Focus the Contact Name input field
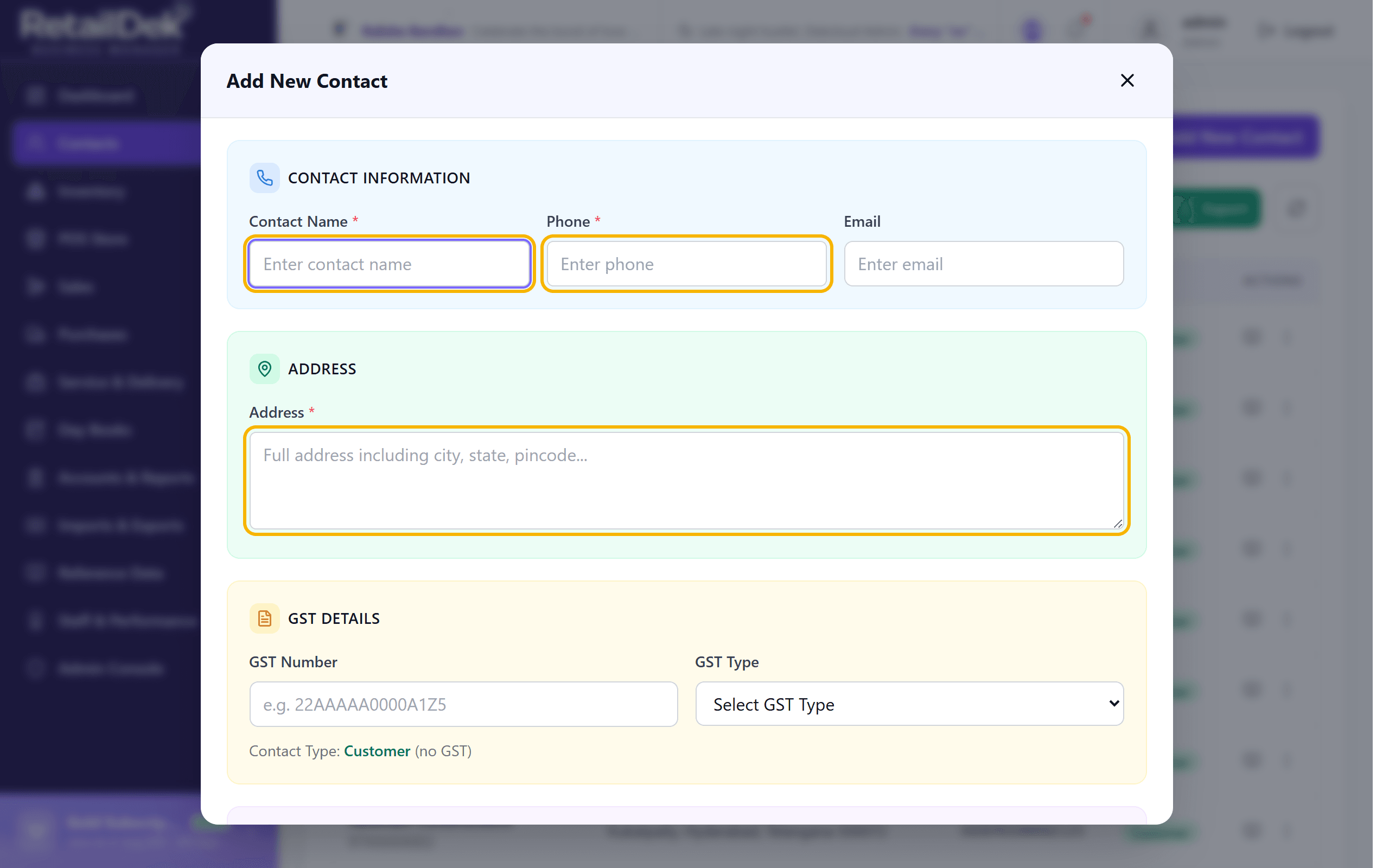This screenshot has width=1389, height=868. [x=390, y=264]
